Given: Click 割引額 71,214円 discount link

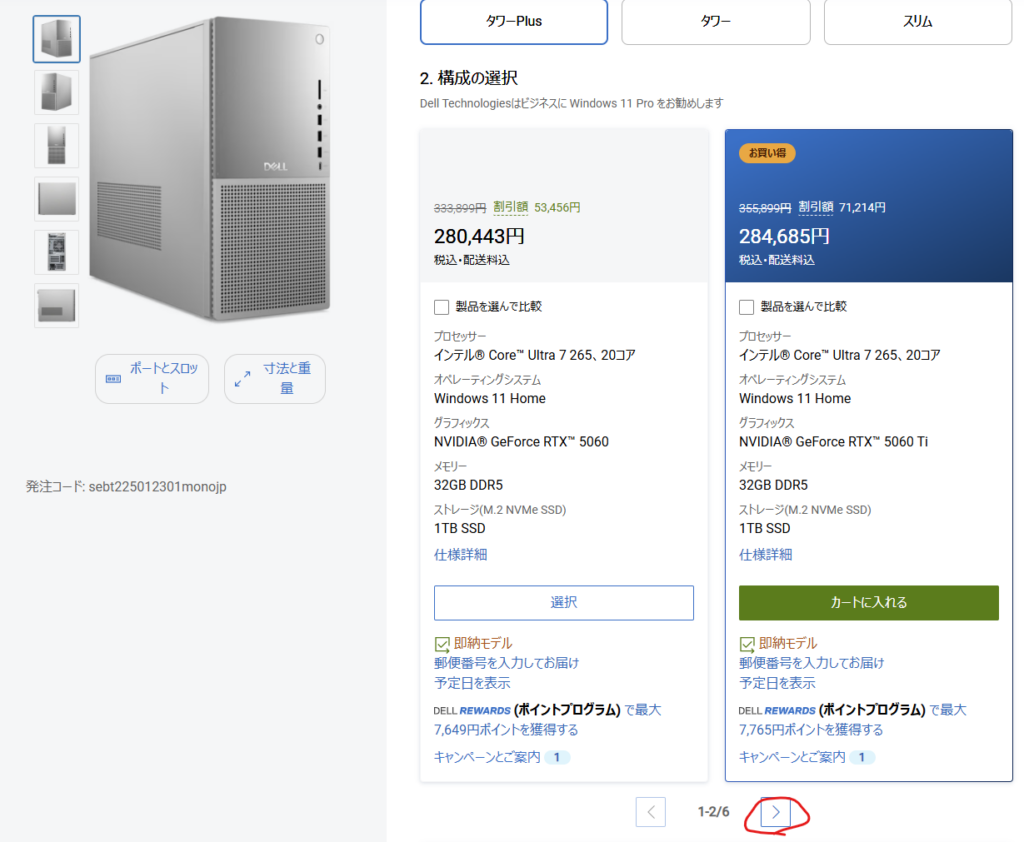Looking at the screenshot, I should [842, 207].
